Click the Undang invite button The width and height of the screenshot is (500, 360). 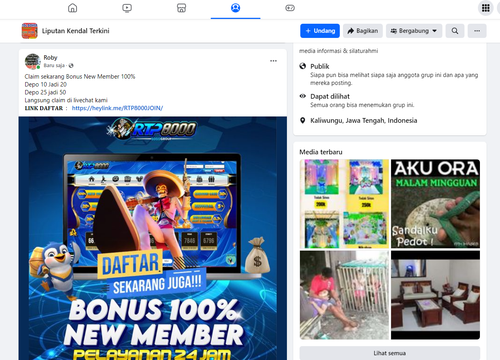[320, 31]
